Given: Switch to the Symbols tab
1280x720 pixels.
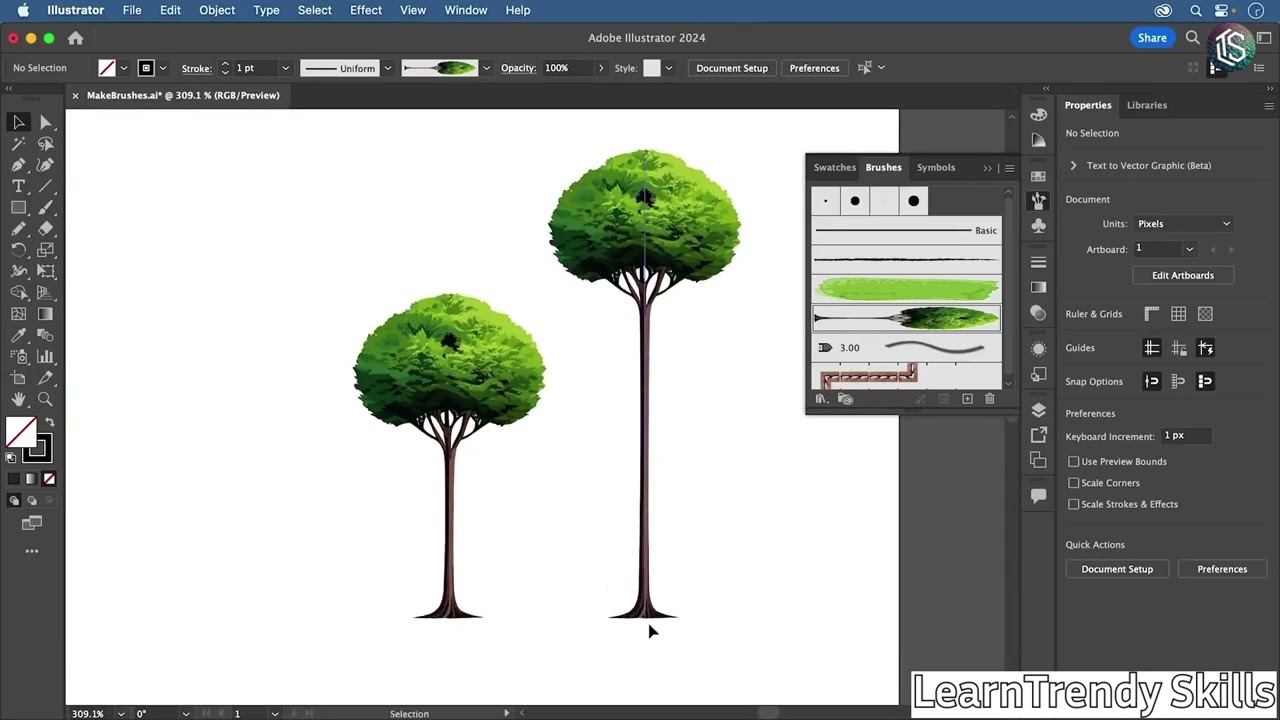Looking at the screenshot, I should [x=936, y=167].
